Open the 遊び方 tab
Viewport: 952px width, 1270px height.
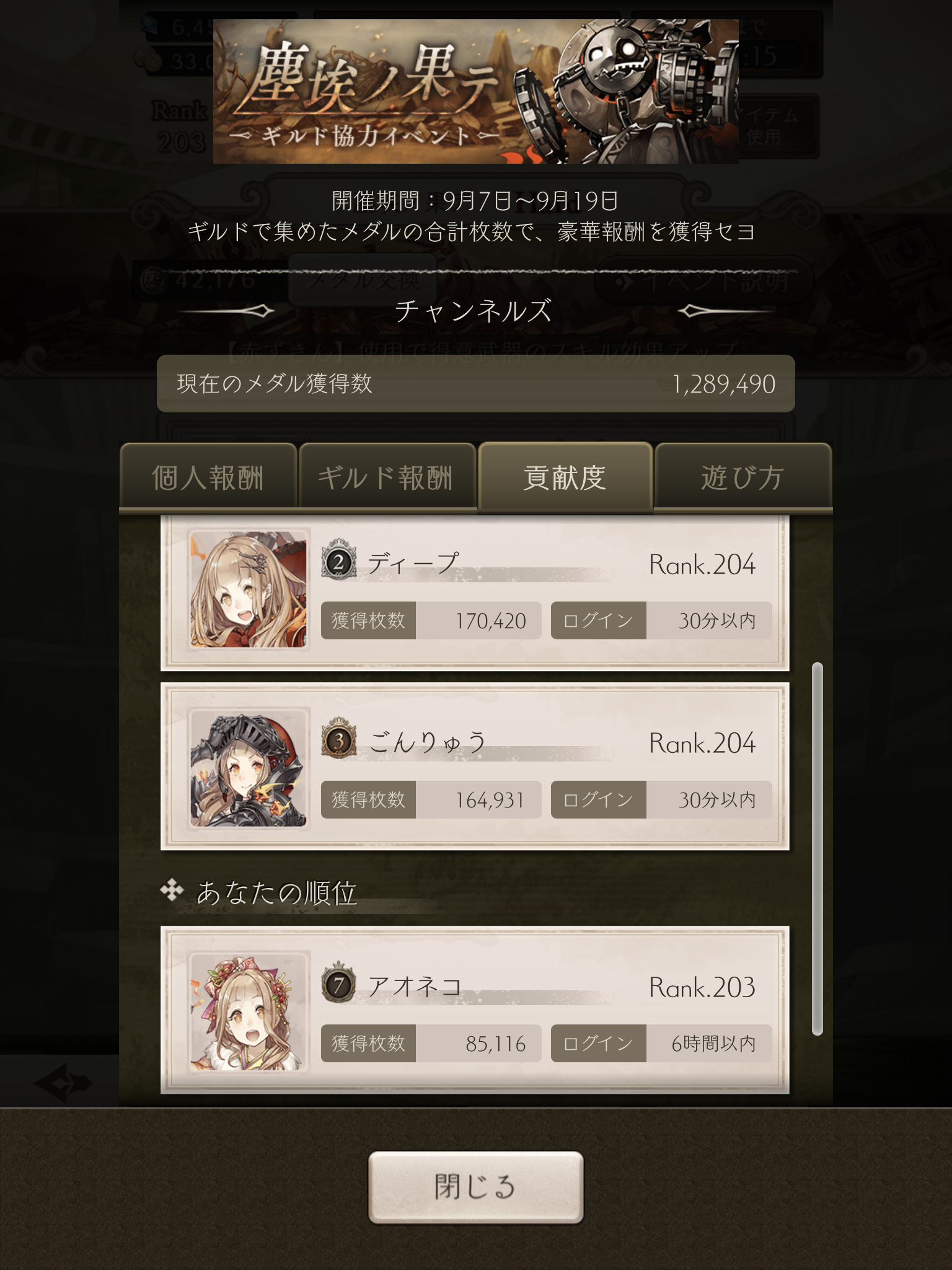[x=743, y=477]
